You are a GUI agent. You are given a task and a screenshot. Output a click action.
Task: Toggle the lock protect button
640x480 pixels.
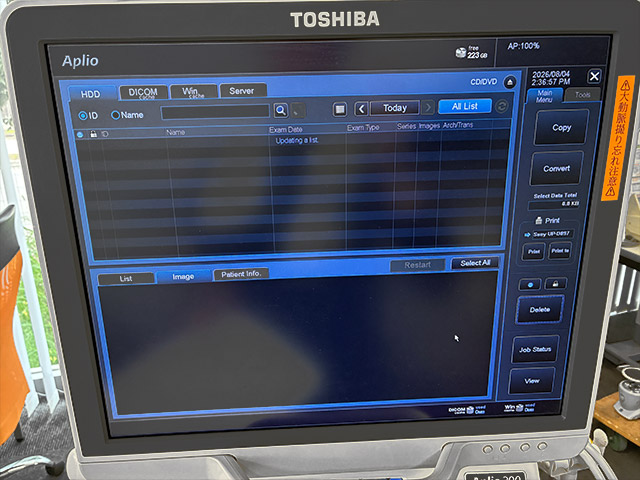point(556,283)
